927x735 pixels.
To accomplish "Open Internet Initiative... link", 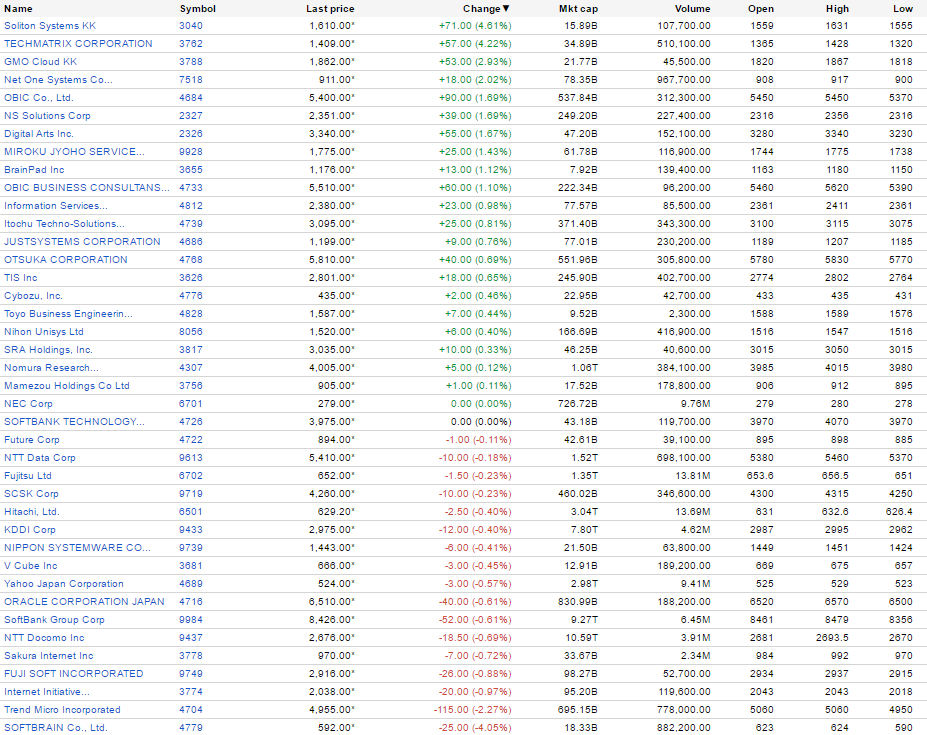I will pos(47,692).
